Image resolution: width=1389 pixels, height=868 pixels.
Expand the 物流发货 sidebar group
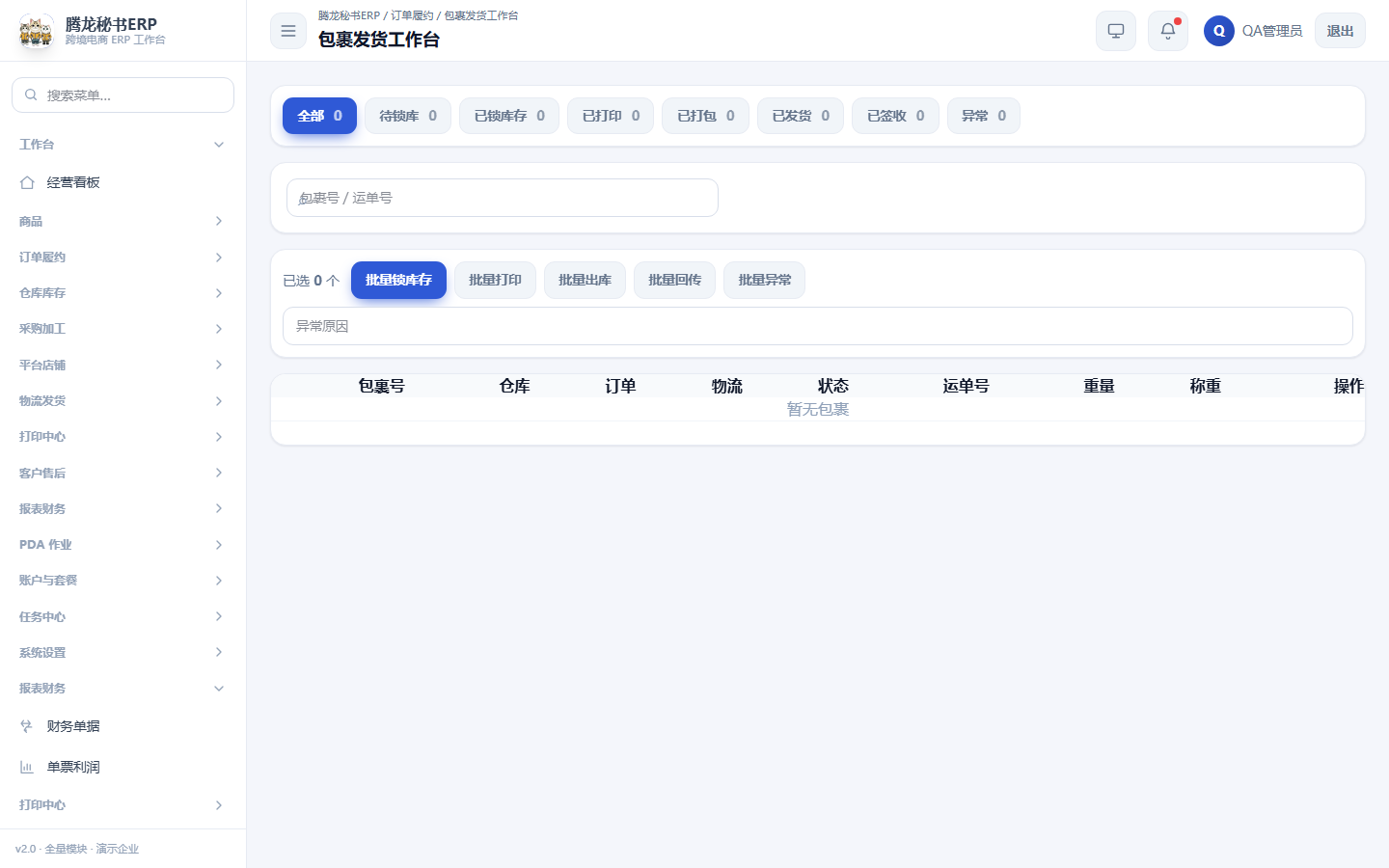tap(123, 401)
